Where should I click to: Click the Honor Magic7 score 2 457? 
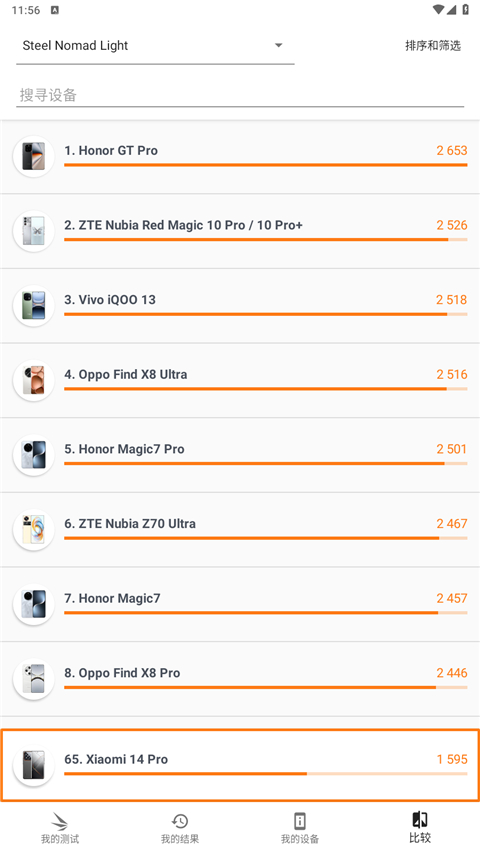[452, 598]
